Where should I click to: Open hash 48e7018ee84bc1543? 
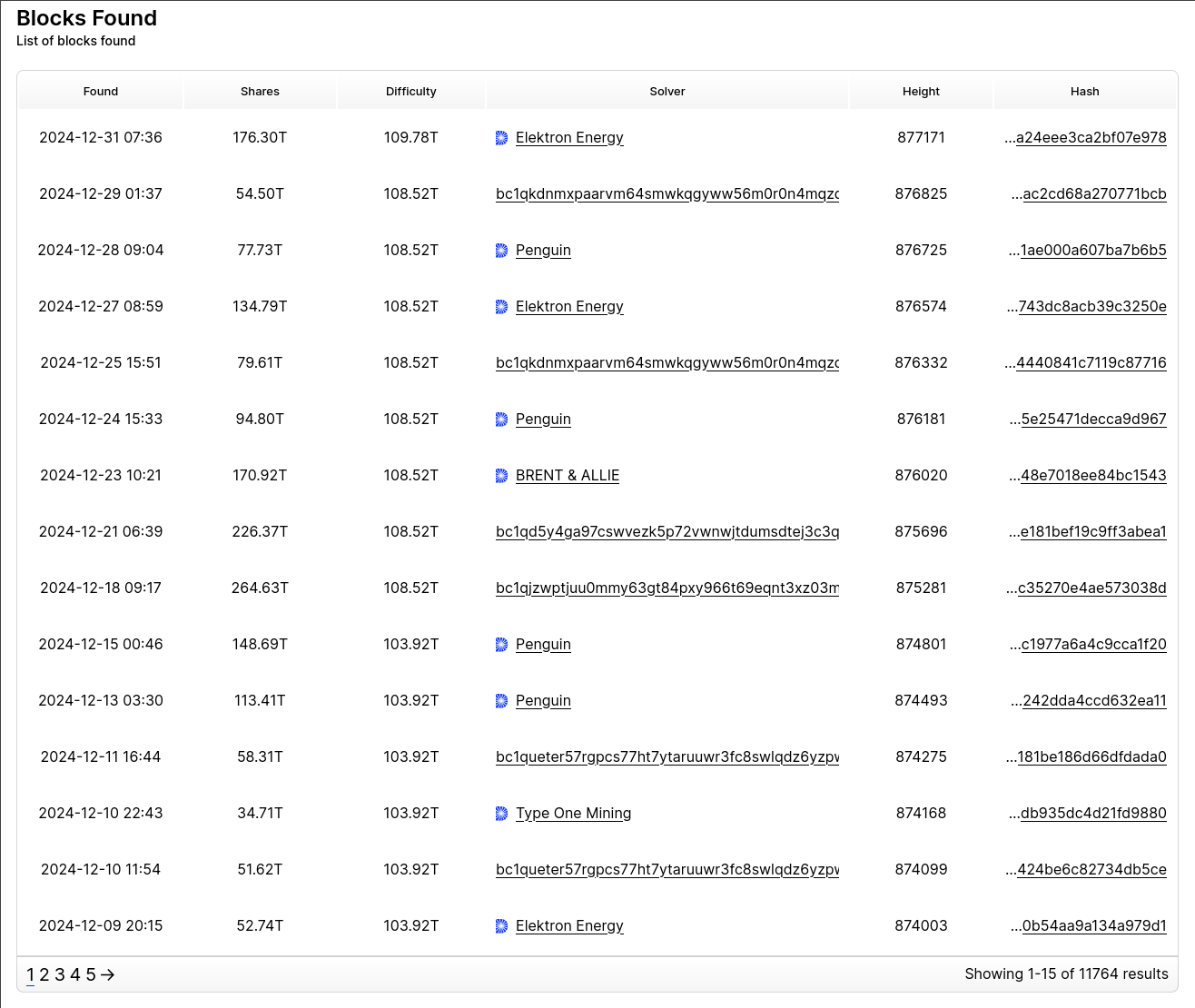[1093, 476]
